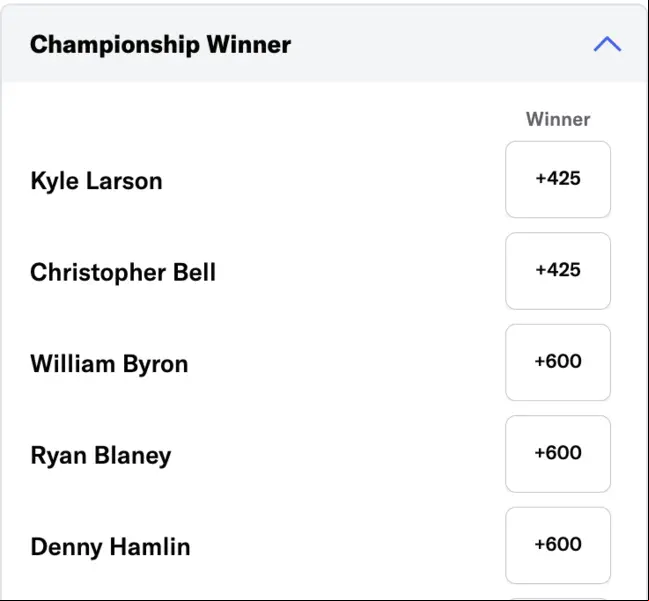Choose Denny Hamlin +600 odds button
Image resolution: width=649 pixels, height=601 pixels.
click(x=558, y=545)
